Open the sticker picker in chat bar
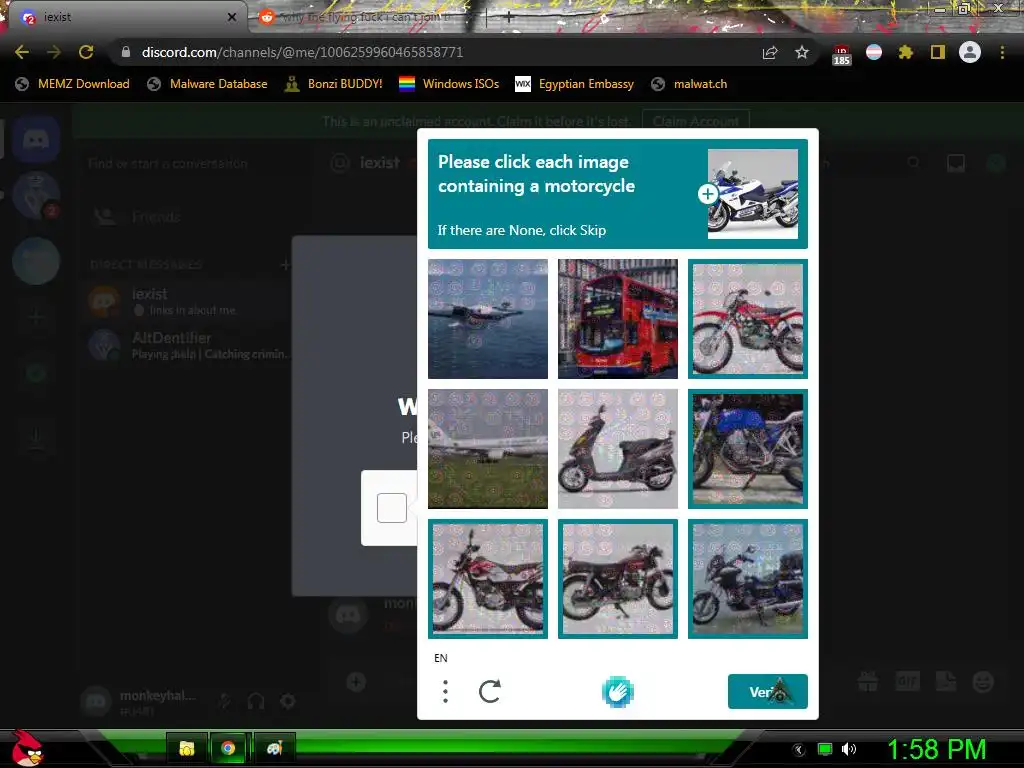This screenshot has width=1024, height=768. [x=946, y=682]
